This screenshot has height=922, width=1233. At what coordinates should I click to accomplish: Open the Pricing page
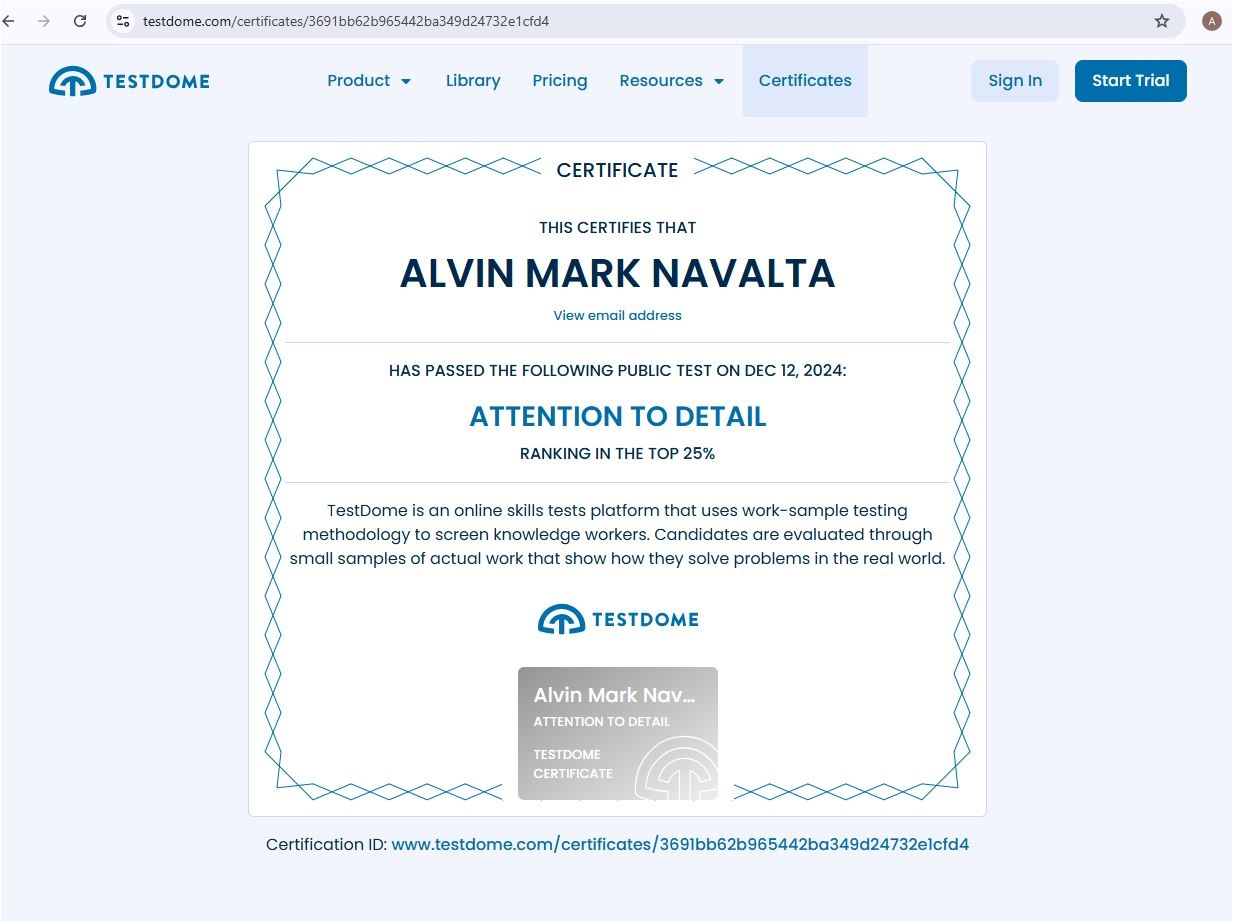click(560, 81)
